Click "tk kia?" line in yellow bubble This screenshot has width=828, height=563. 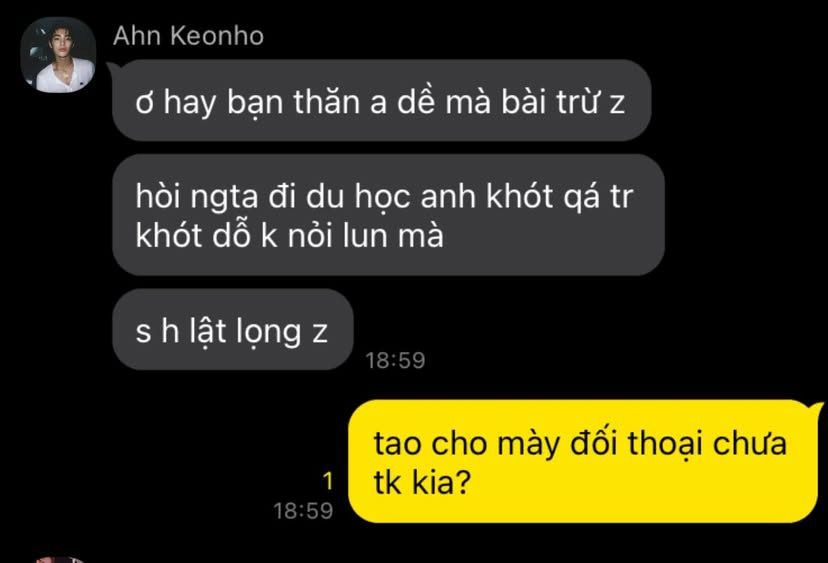tap(422, 482)
